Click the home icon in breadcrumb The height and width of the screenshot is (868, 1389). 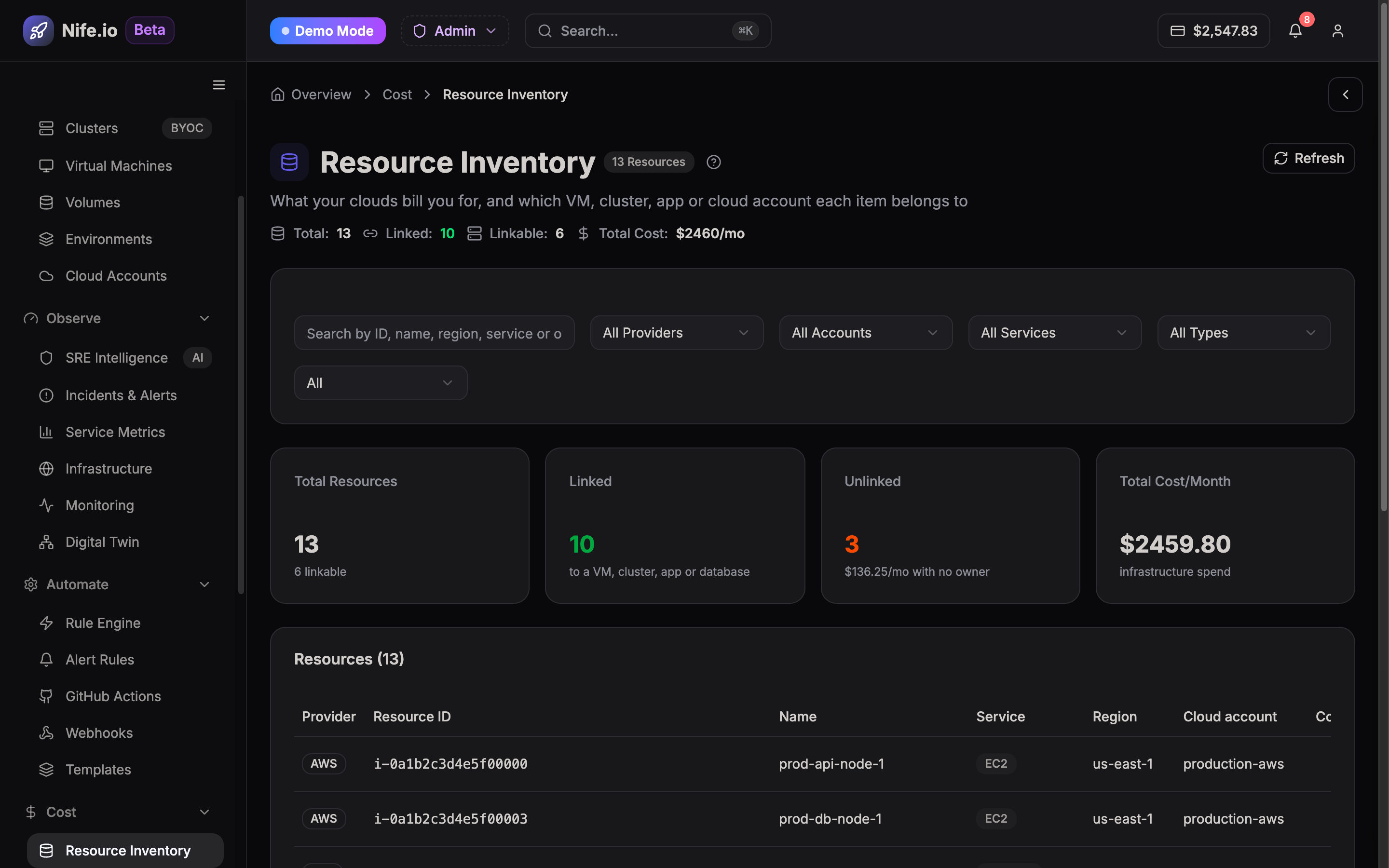[x=278, y=94]
